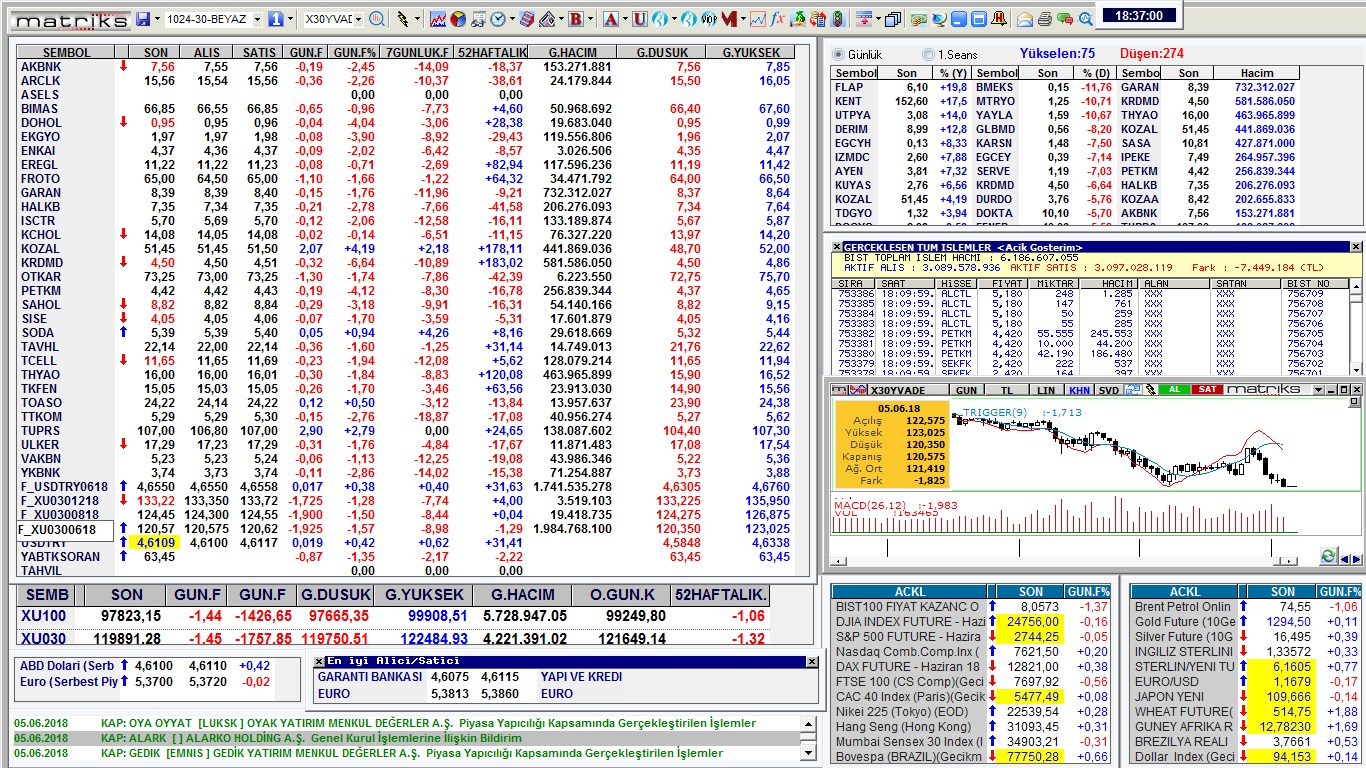Toggle SVD button on chart toolbar
The image size is (1366, 768).
pos(1109,390)
